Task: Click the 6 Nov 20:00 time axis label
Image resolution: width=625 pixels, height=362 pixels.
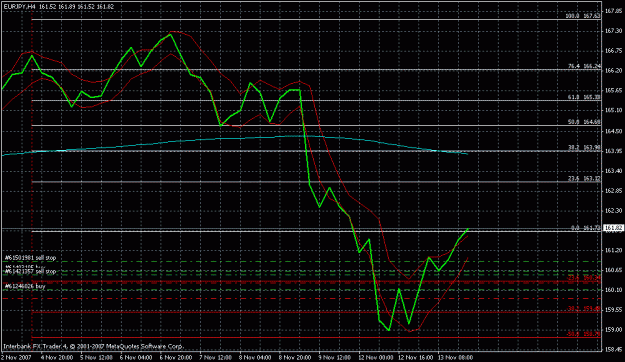Action: pos(176,357)
